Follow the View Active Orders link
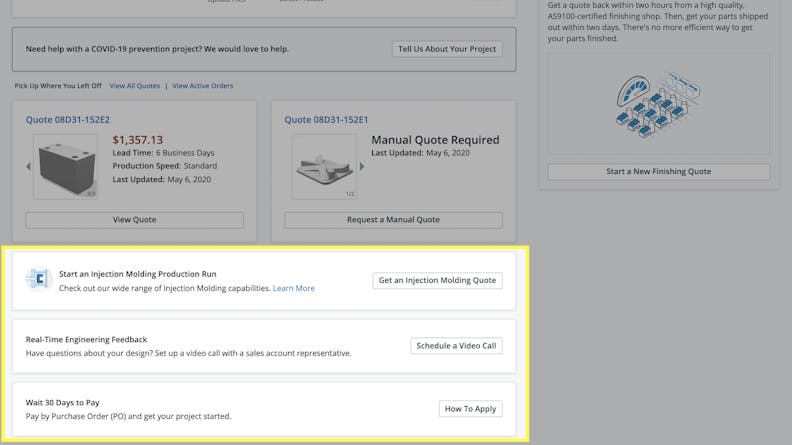792x445 pixels. (x=203, y=86)
